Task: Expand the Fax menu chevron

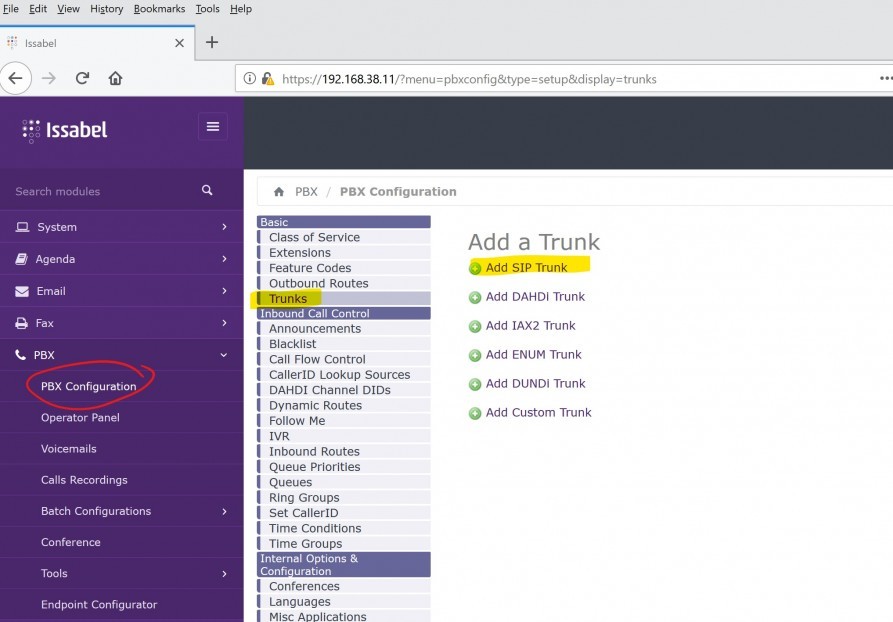Action: click(x=224, y=322)
